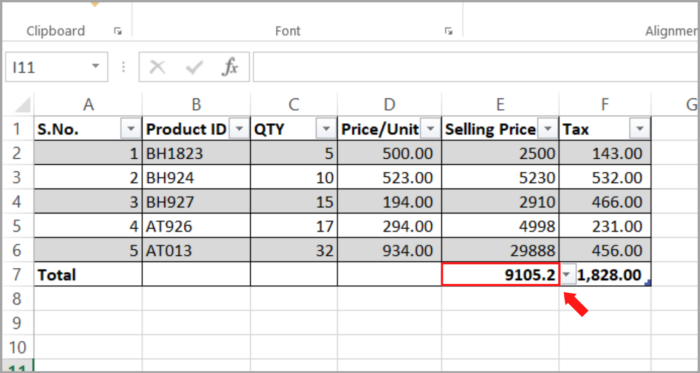
Task: Select row 7 header
Action: [x=17, y=274]
